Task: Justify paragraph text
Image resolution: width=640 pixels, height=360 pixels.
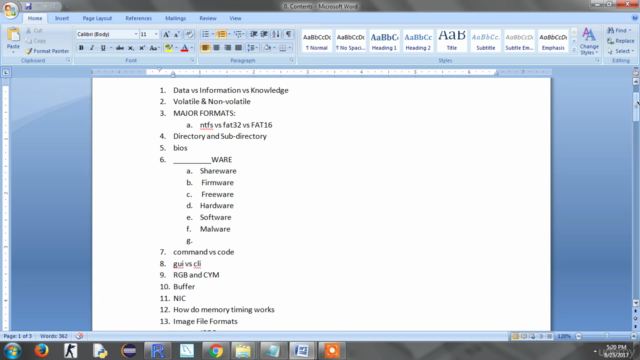Action: pos(238,48)
